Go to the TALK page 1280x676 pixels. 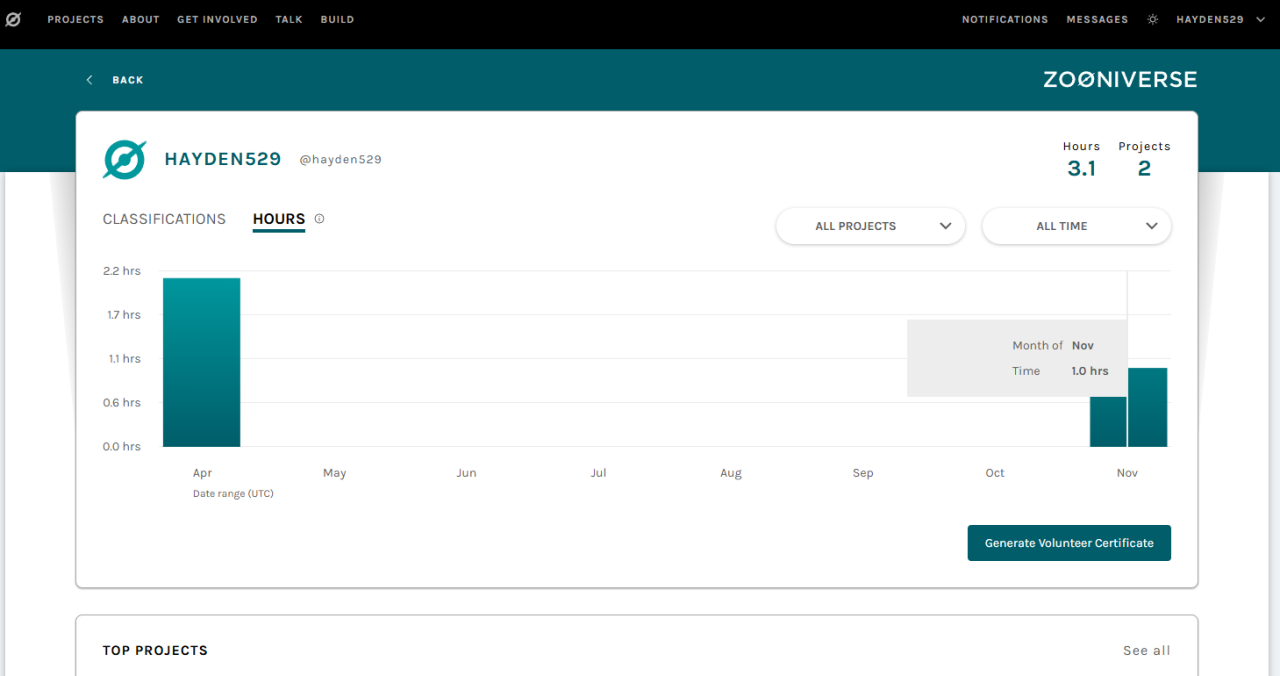click(289, 19)
